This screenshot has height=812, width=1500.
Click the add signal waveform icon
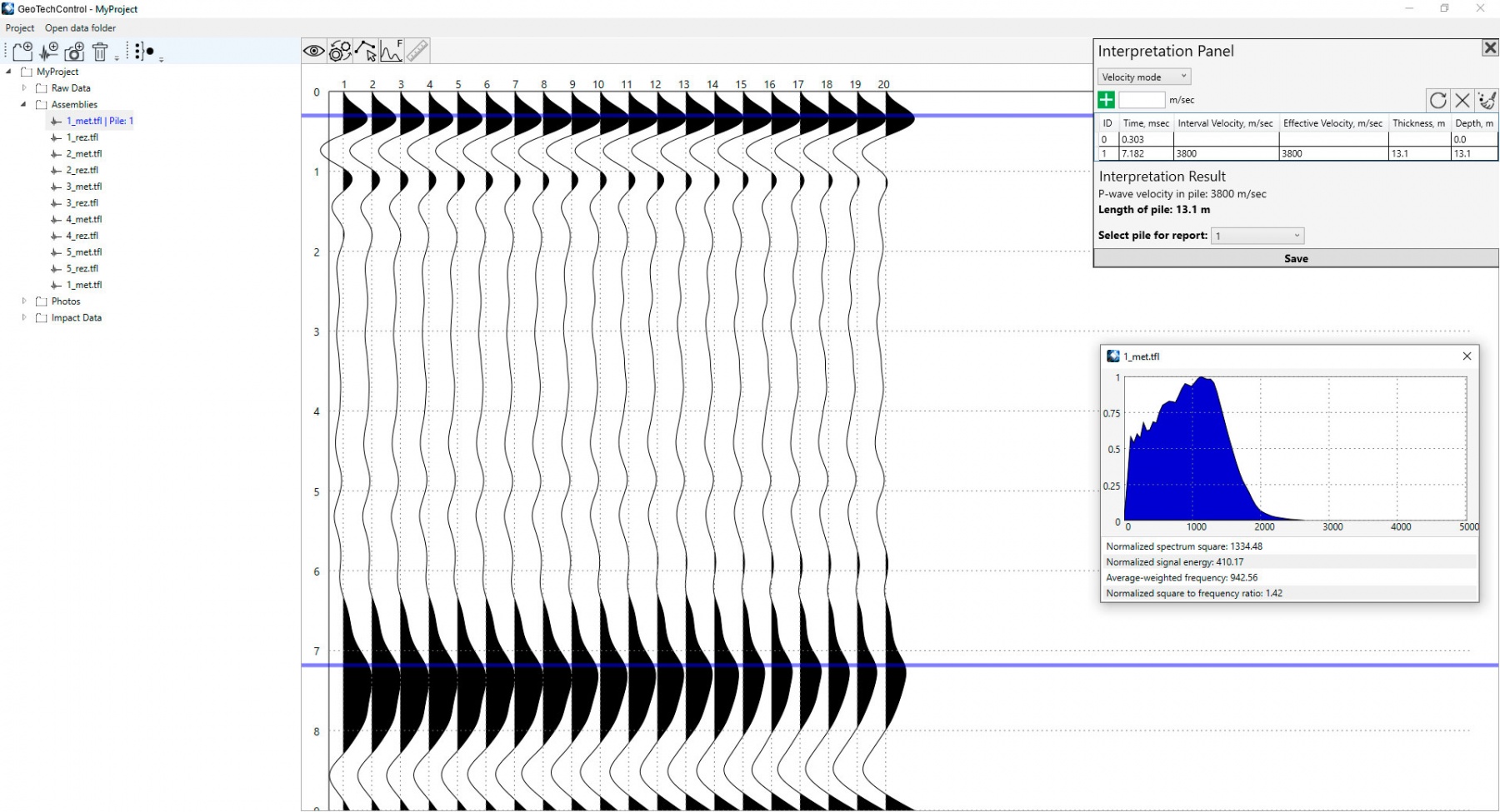pos(48,52)
